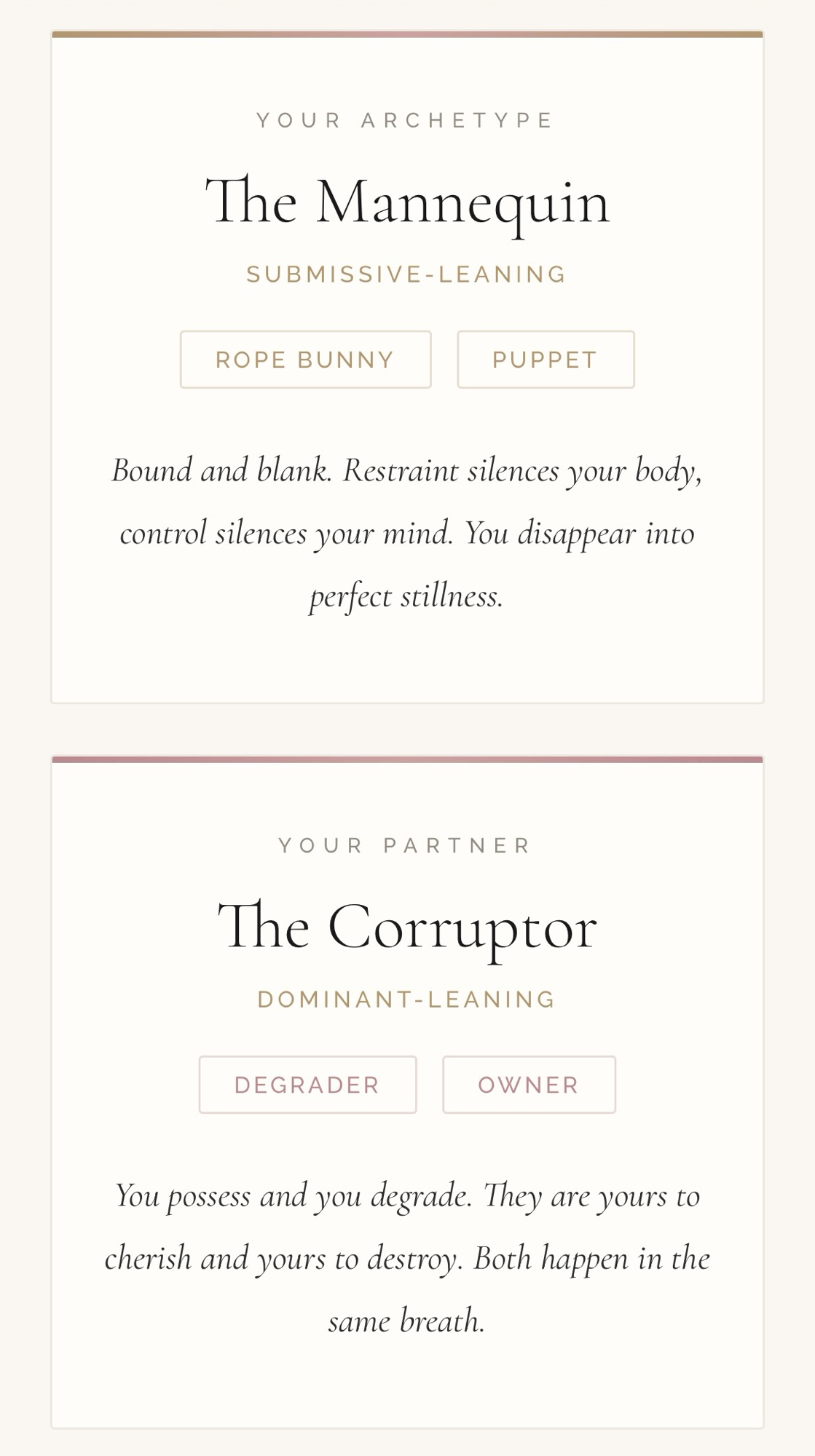The width and height of the screenshot is (815, 1456).
Task: Click the "Bound and blank." sentence
Action: click(221, 471)
